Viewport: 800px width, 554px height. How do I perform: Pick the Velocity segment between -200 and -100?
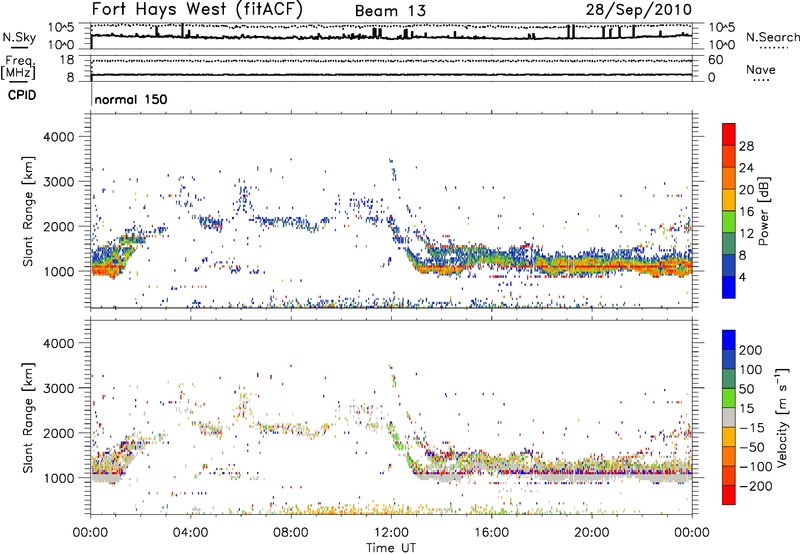[x=729, y=475]
